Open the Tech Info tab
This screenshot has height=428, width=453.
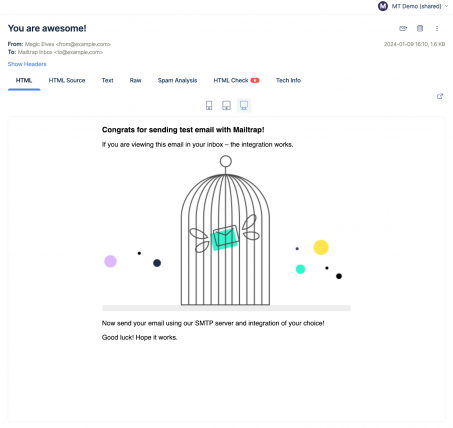click(288, 80)
